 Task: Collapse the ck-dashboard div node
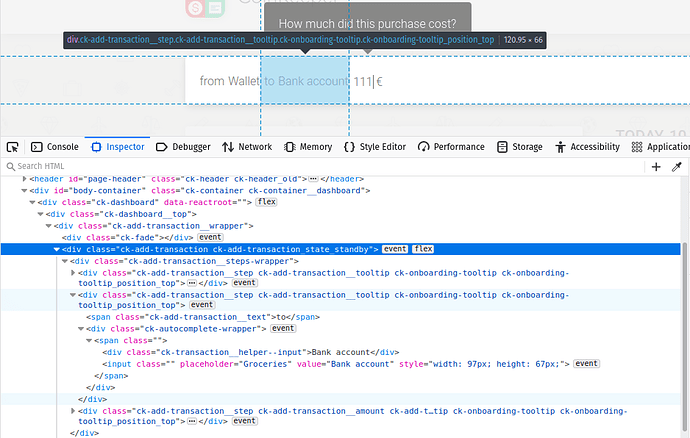point(33,202)
